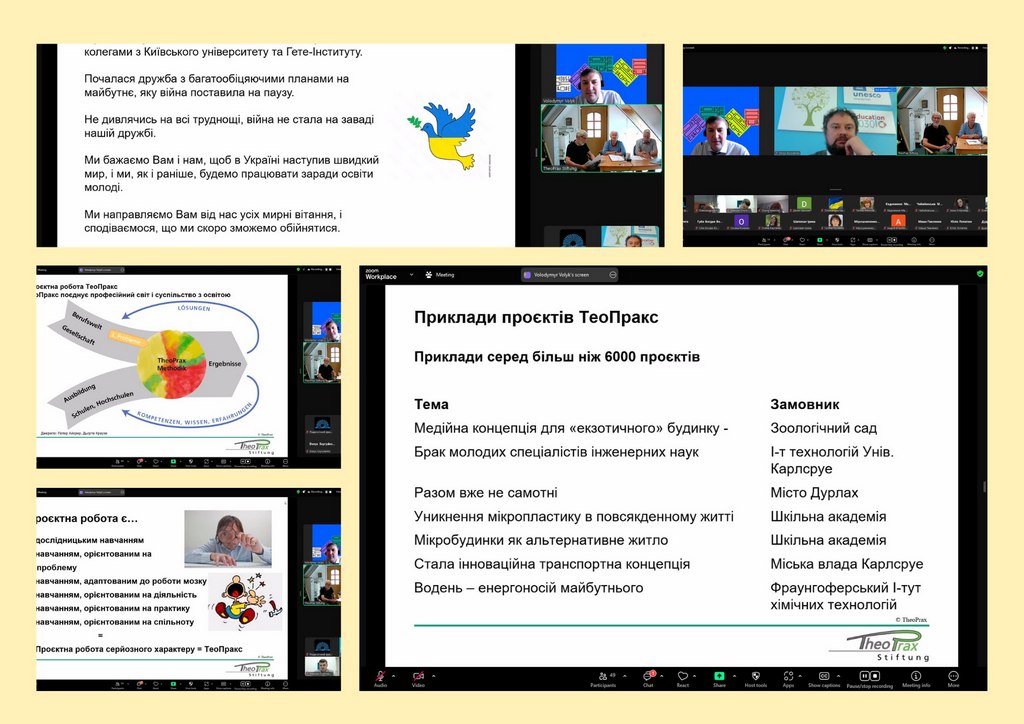Expand the chevron beside Participants
This screenshot has width=1024, height=724.
coord(625,676)
